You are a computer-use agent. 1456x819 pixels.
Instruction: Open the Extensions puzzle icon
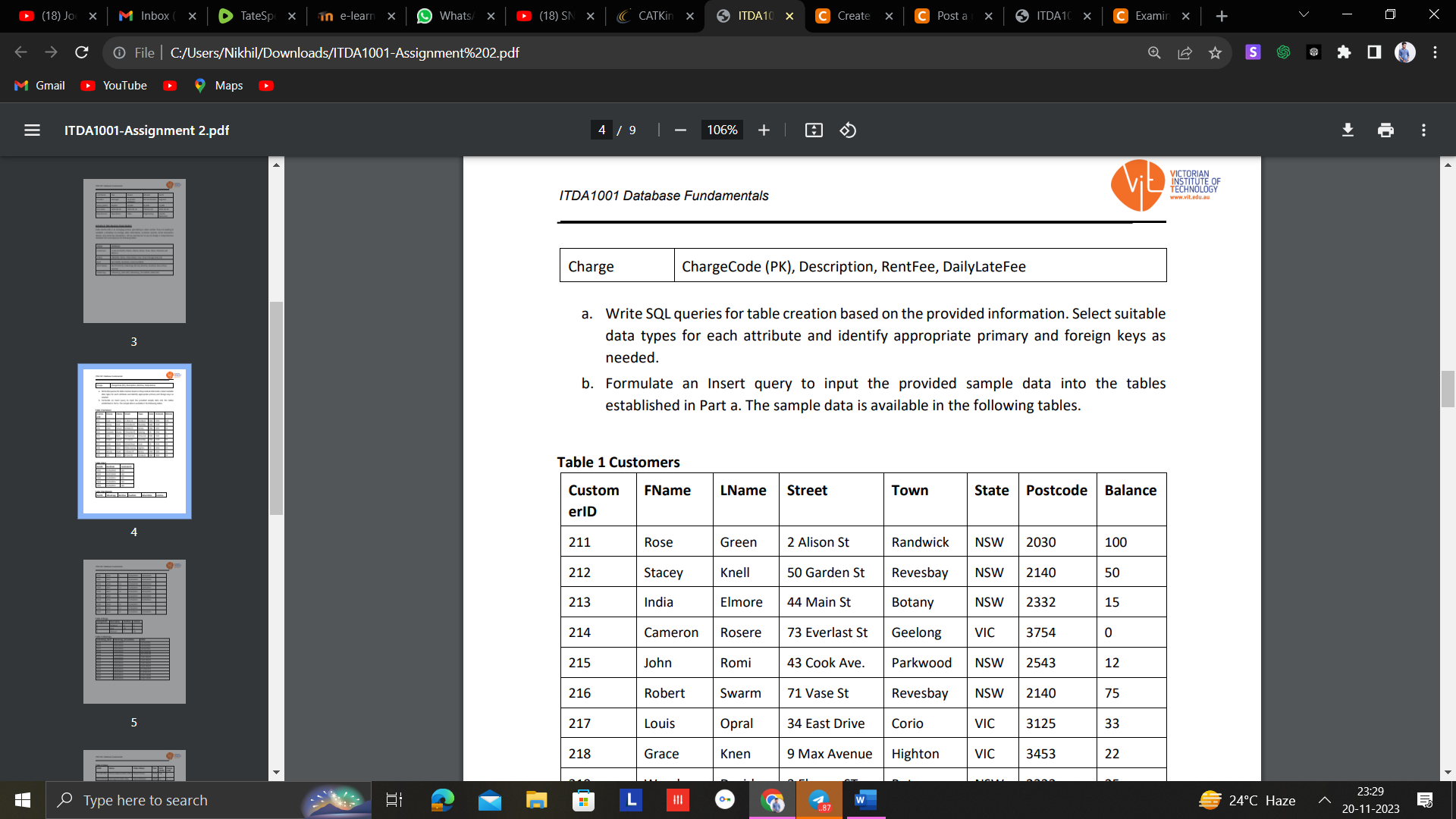tap(1345, 52)
